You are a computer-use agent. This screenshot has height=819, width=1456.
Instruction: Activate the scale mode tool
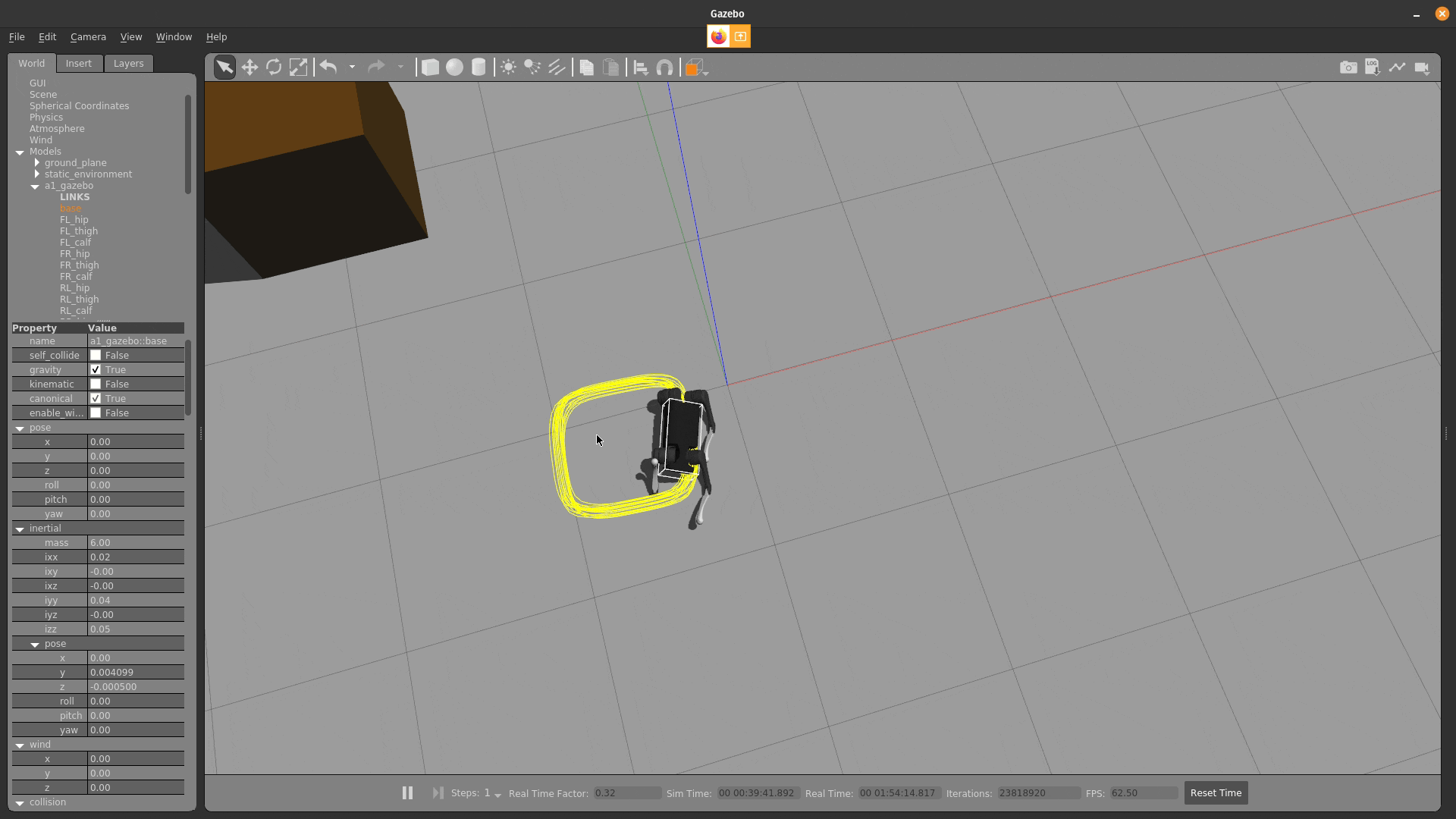tap(299, 67)
